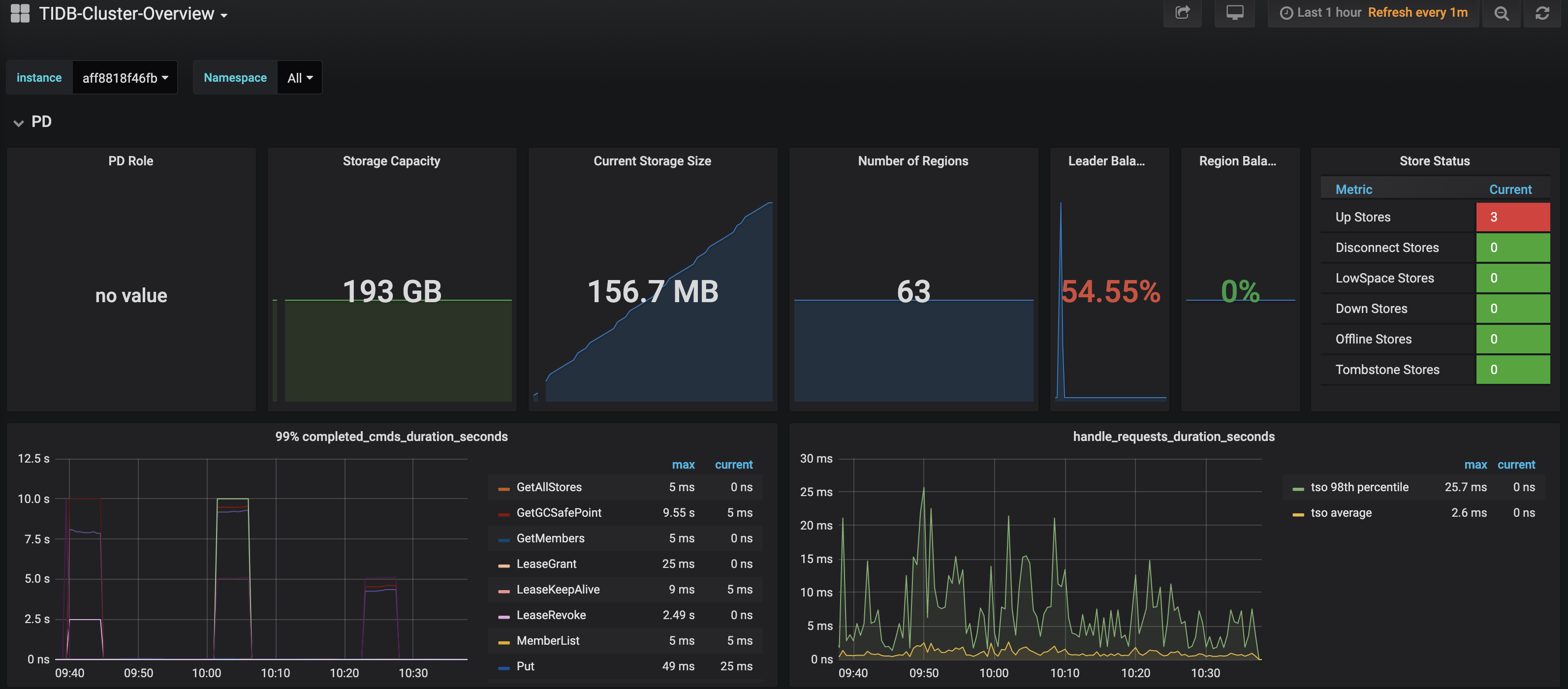Toggle the LeaseKeepAlive series in the legend
This screenshot has width=1568, height=689.
pyautogui.click(x=558, y=589)
